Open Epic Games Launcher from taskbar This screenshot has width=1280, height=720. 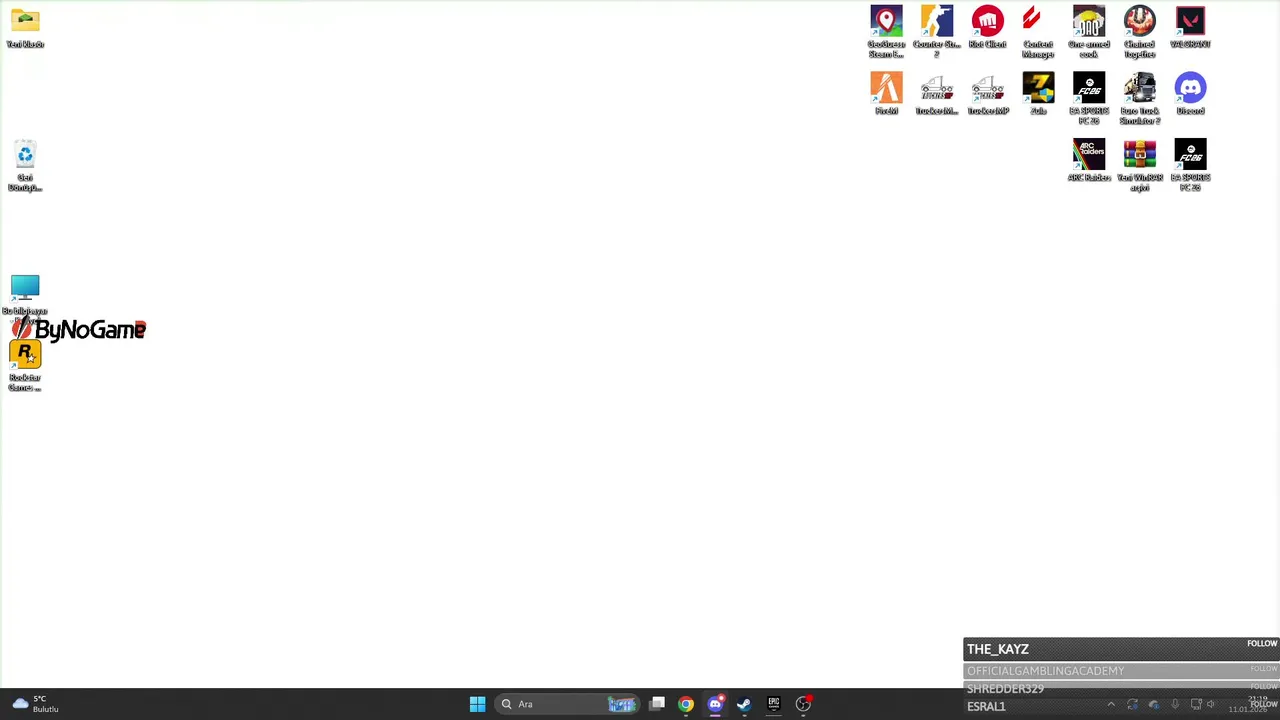pos(773,704)
